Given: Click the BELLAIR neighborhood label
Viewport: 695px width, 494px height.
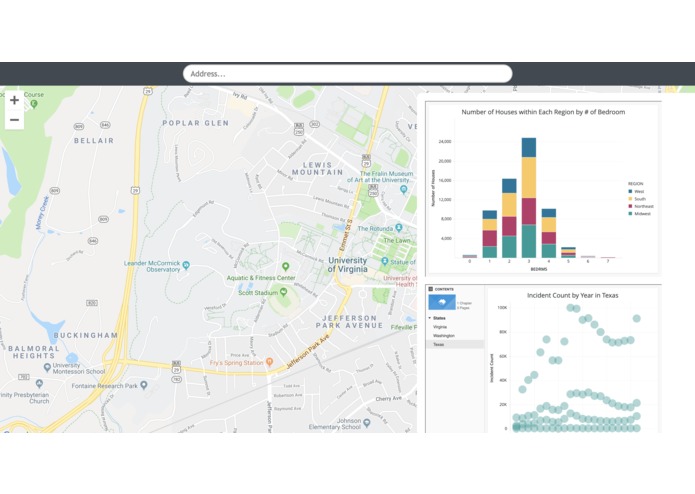Looking at the screenshot, I should [94, 140].
